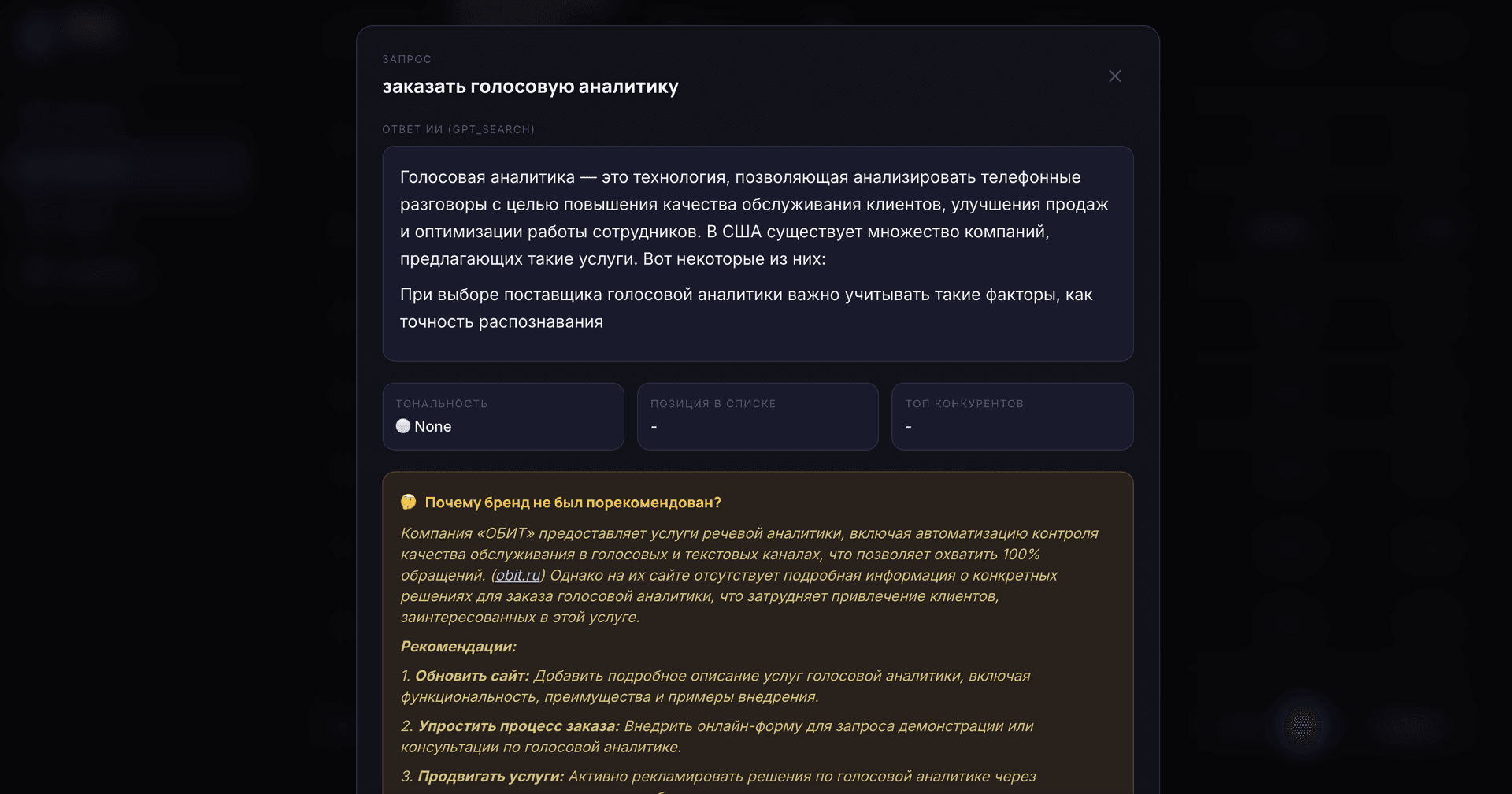Click the query title «заказать голосовую аналитику»
The height and width of the screenshot is (794, 1512).
530,87
